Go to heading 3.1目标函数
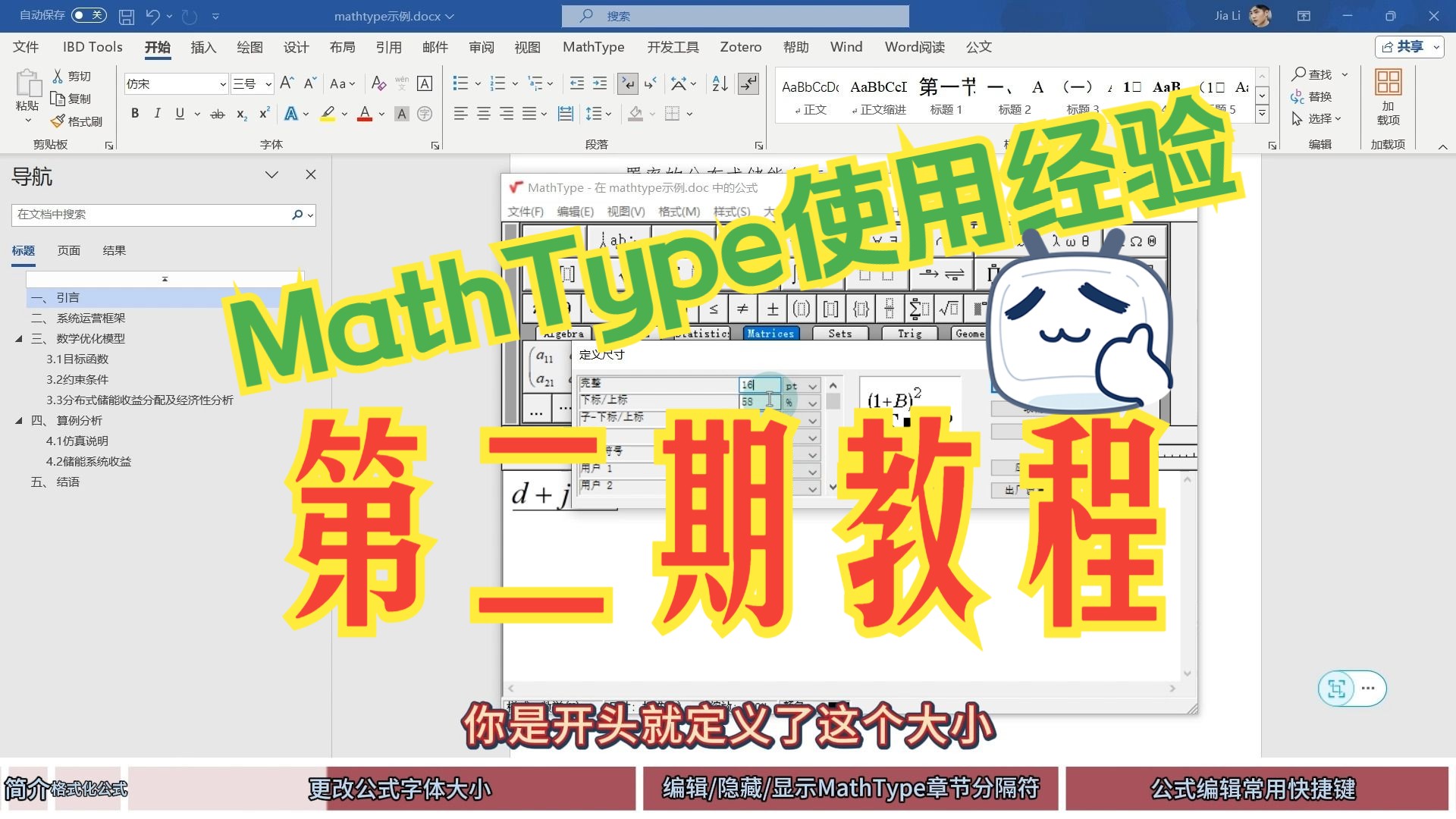The image size is (1456, 819). pos(77,359)
